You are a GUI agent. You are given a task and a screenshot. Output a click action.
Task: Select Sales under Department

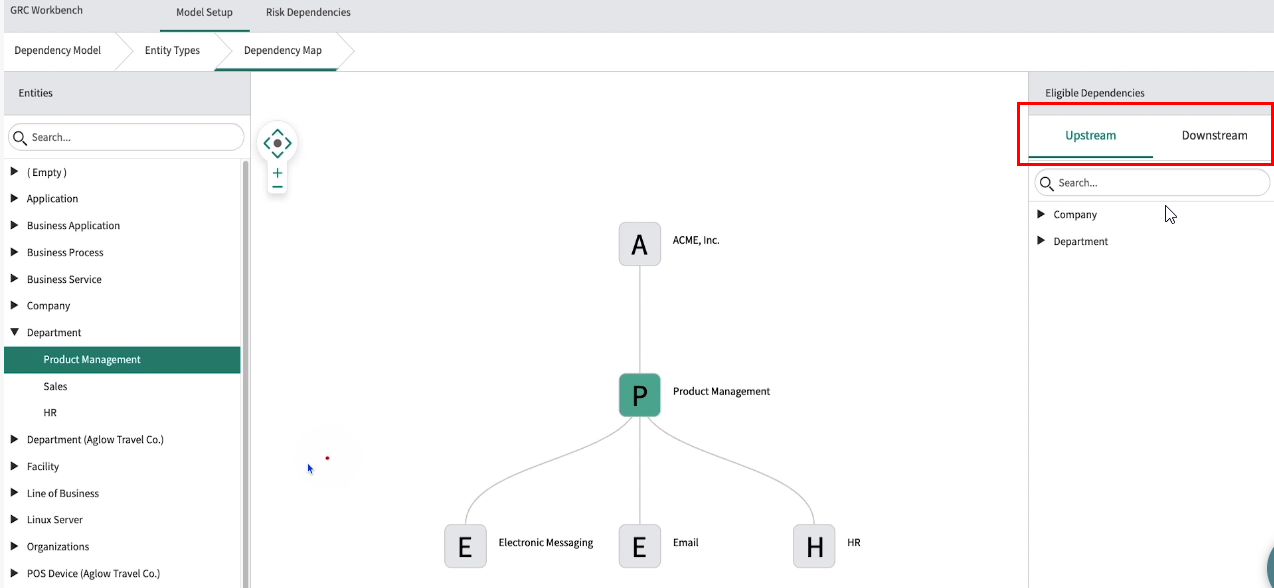(x=55, y=386)
